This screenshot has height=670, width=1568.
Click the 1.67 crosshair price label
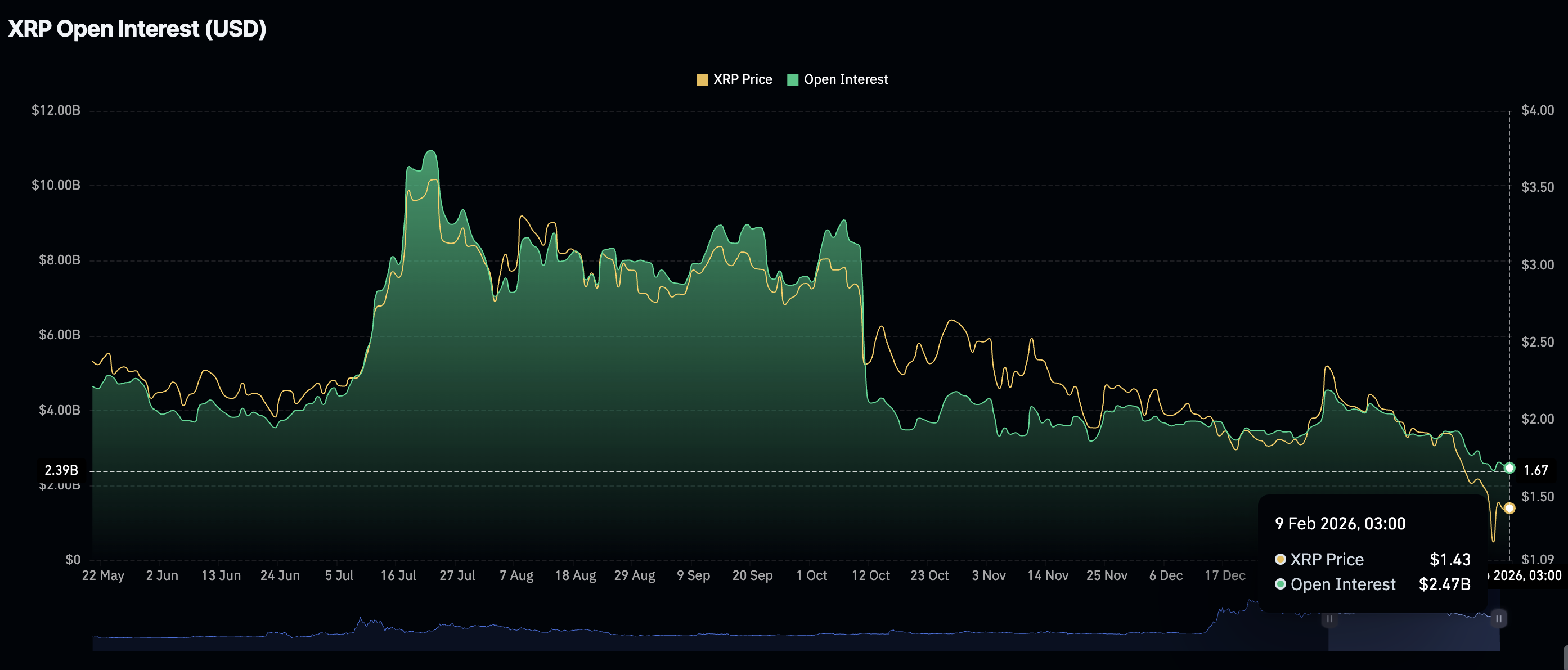pyautogui.click(x=1535, y=470)
